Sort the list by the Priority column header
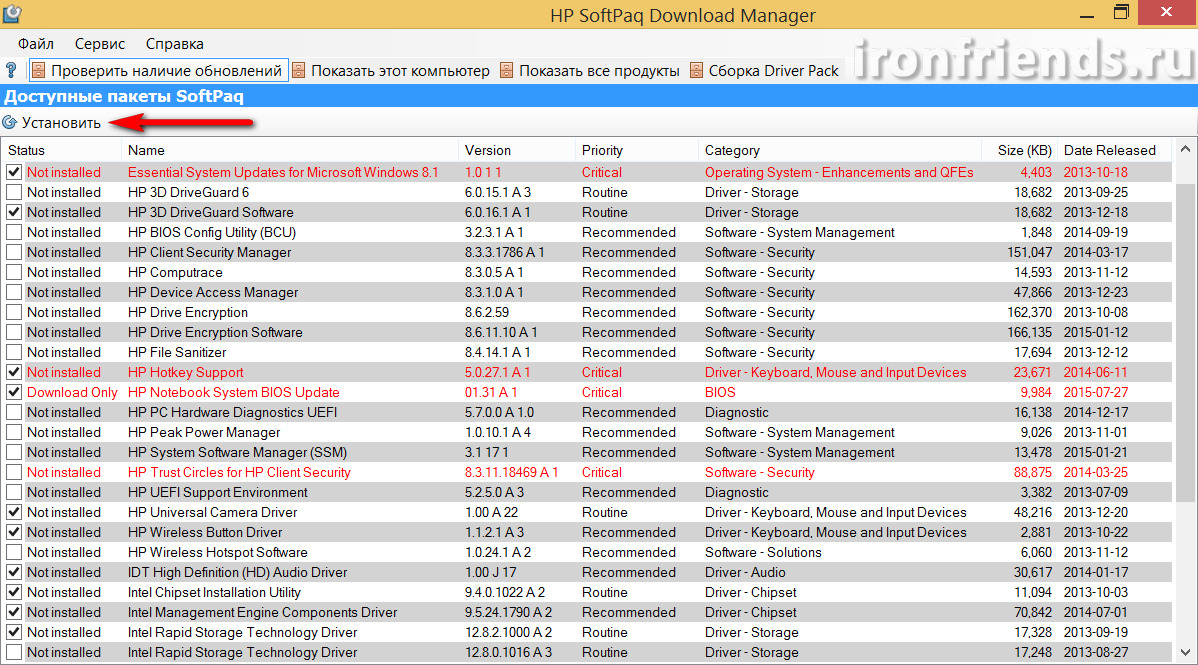This screenshot has height=665, width=1198. (602, 150)
